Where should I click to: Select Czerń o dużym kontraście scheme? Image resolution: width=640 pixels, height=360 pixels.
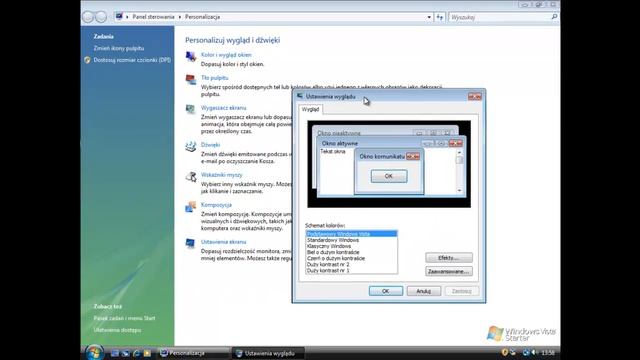(x=351, y=258)
